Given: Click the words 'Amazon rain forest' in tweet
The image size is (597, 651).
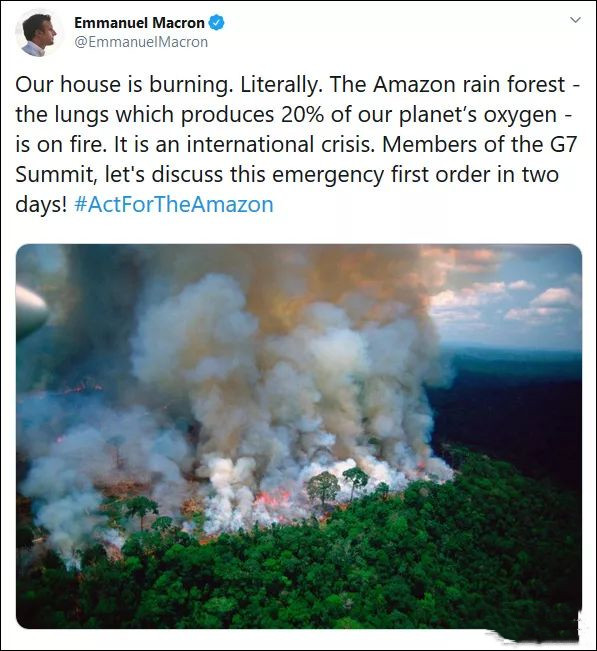Looking at the screenshot, I should point(469,84).
